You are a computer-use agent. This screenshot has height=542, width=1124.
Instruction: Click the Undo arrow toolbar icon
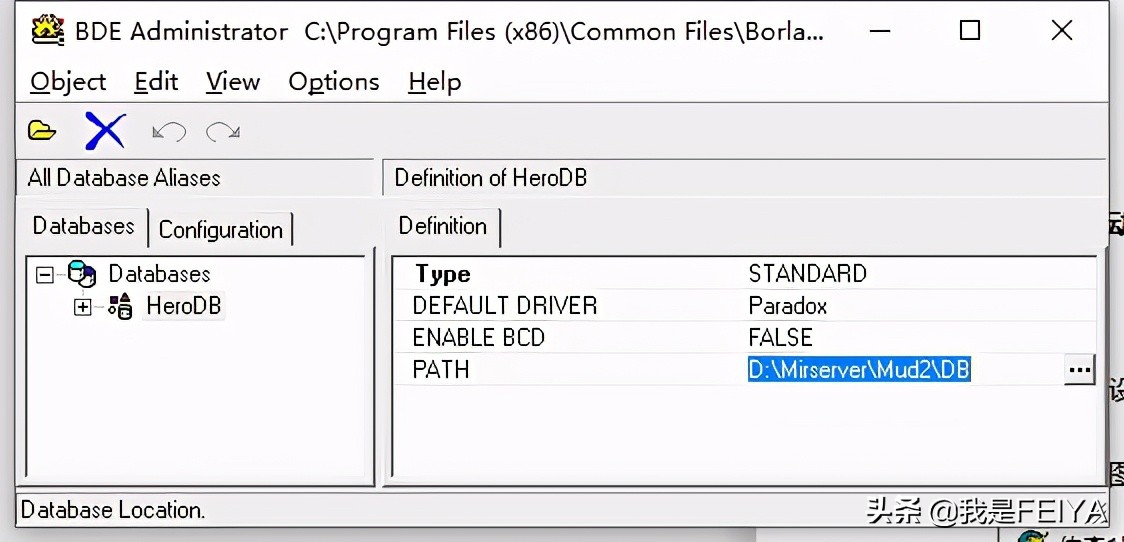(169, 131)
